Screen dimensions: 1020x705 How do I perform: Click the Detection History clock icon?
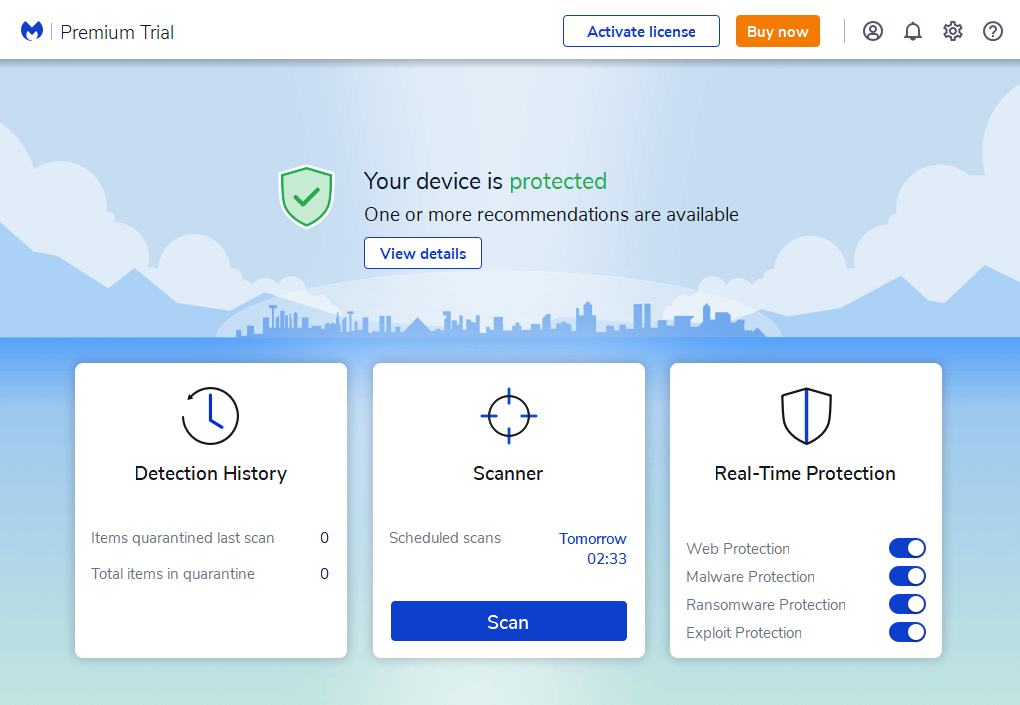pyautogui.click(x=210, y=415)
